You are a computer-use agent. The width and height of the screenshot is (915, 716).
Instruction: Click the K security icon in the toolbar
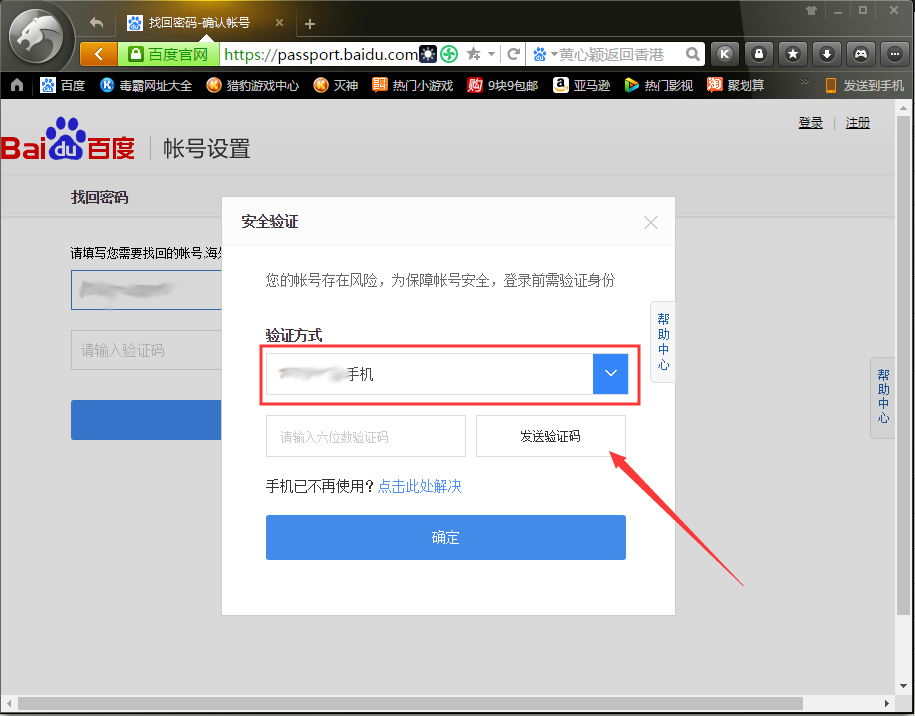(x=724, y=53)
